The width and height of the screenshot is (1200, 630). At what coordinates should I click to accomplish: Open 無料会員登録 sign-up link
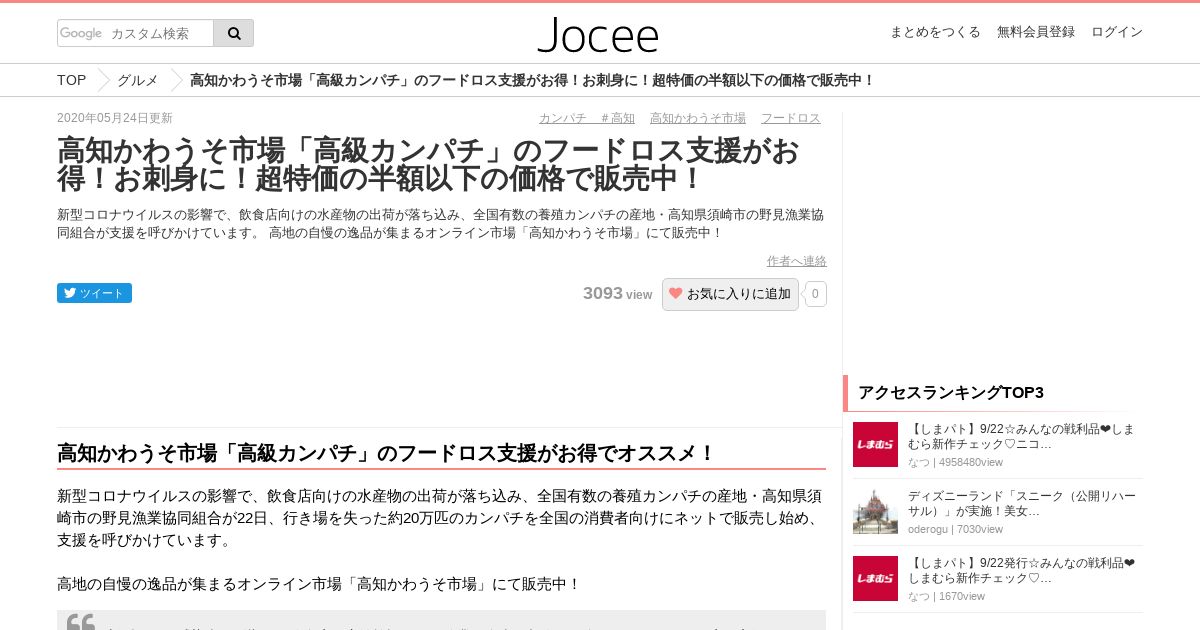click(x=1036, y=32)
